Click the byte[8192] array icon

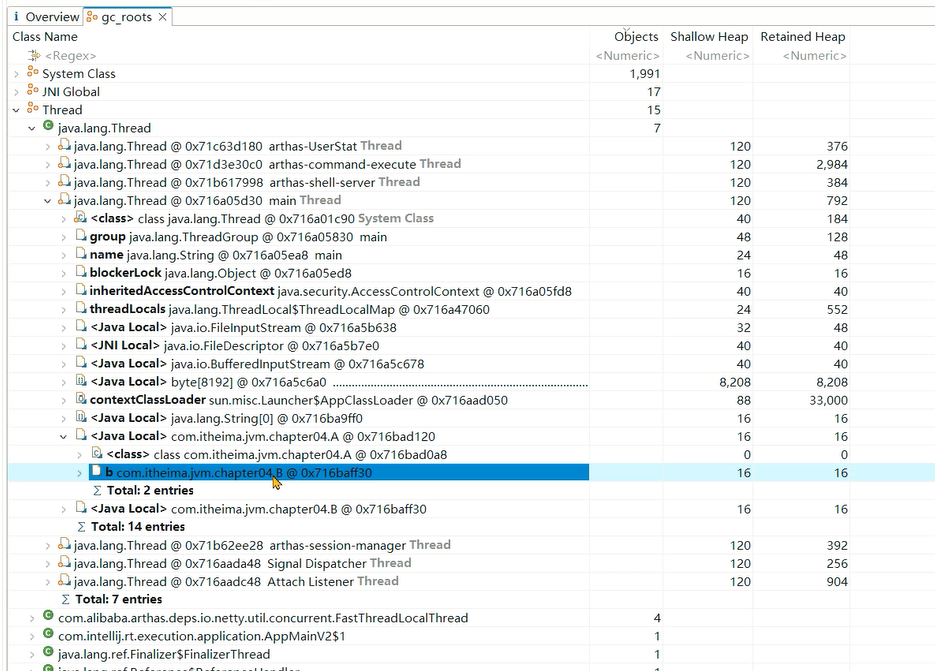click(81, 382)
